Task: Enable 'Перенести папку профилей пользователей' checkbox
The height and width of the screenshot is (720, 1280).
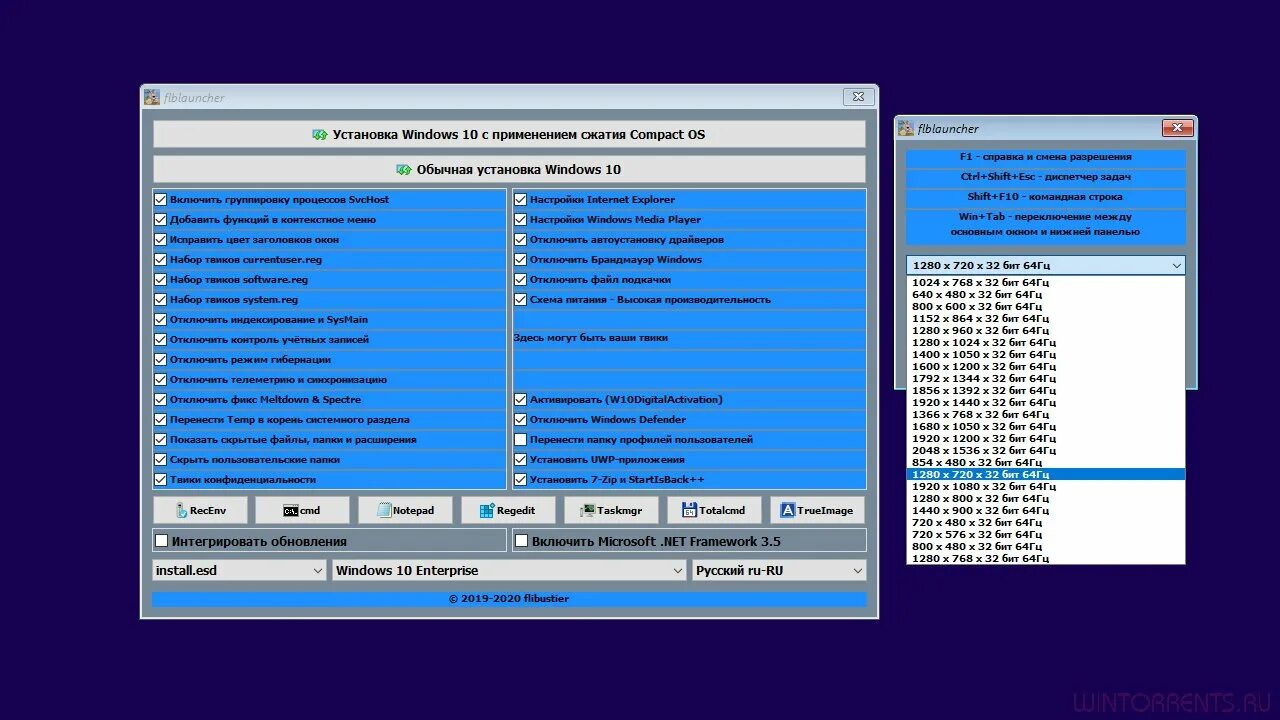Action: (x=521, y=439)
